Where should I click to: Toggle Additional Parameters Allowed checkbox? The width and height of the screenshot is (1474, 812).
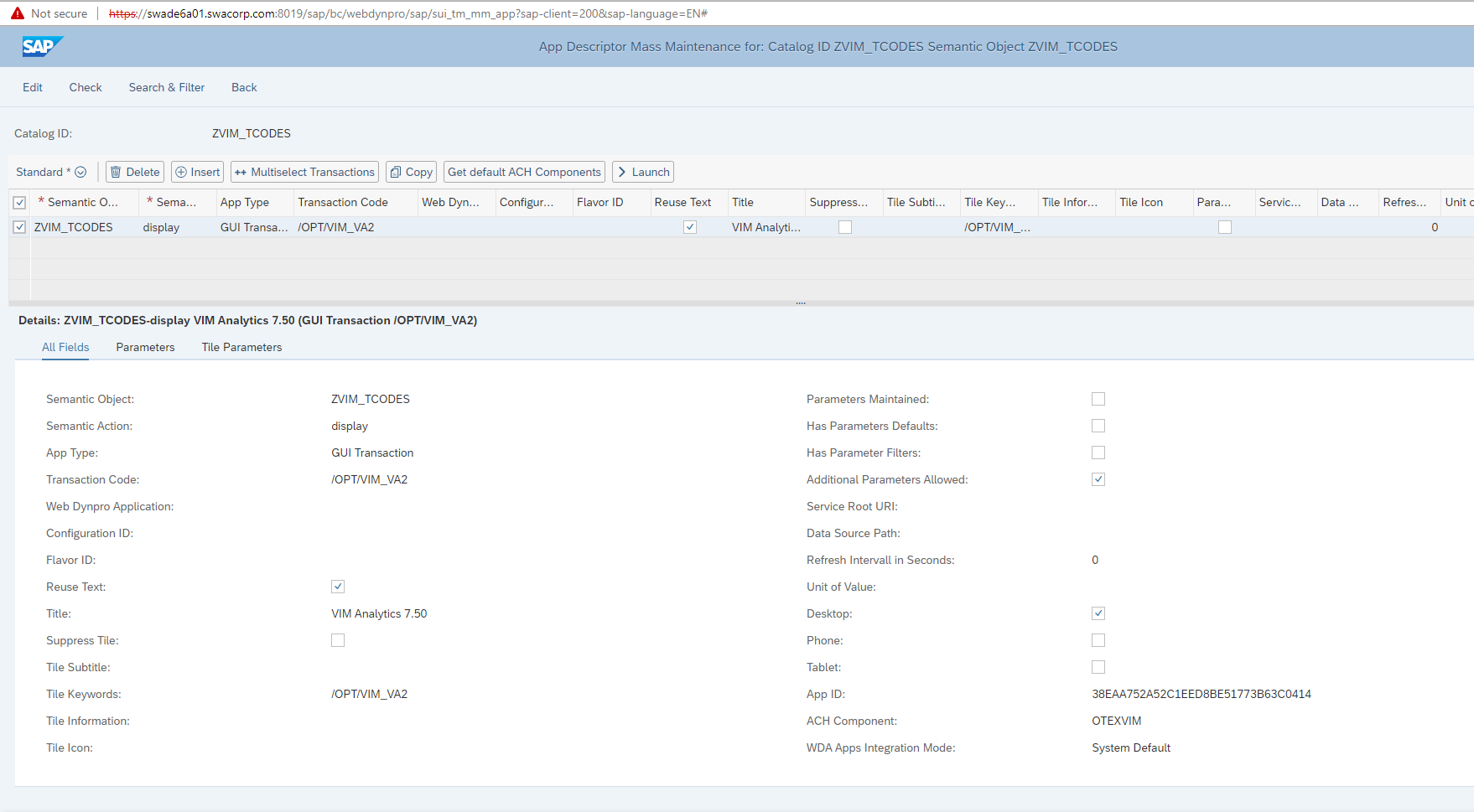1098,479
